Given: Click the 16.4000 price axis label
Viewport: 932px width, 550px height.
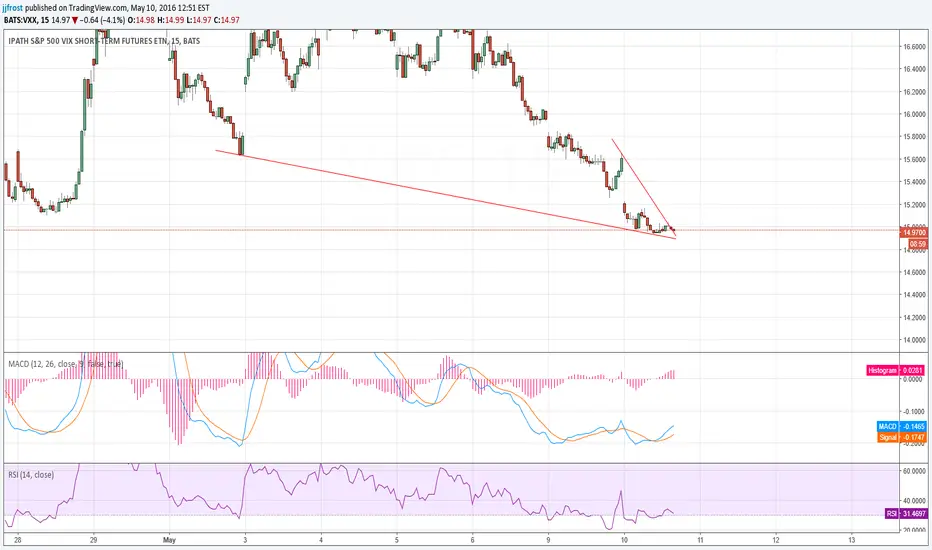Looking at the screenshot, I should [914, 69].
